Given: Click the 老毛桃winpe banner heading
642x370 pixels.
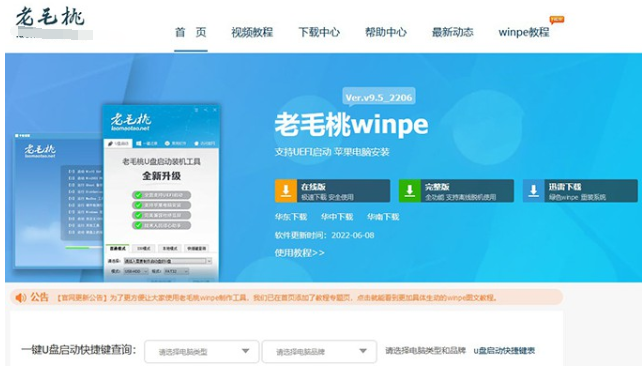Looking at the screenshot, I should [x=351, y=124].
